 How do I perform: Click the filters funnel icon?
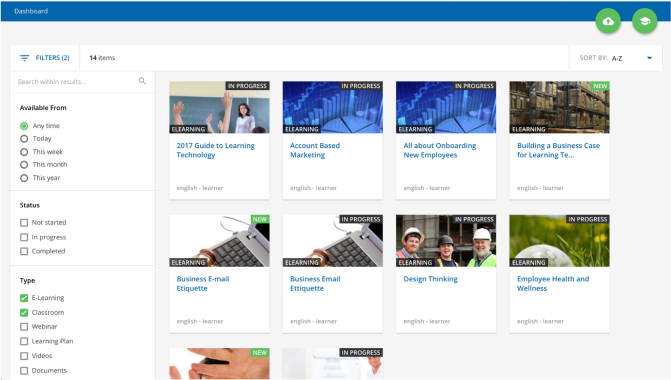[25, 58]
